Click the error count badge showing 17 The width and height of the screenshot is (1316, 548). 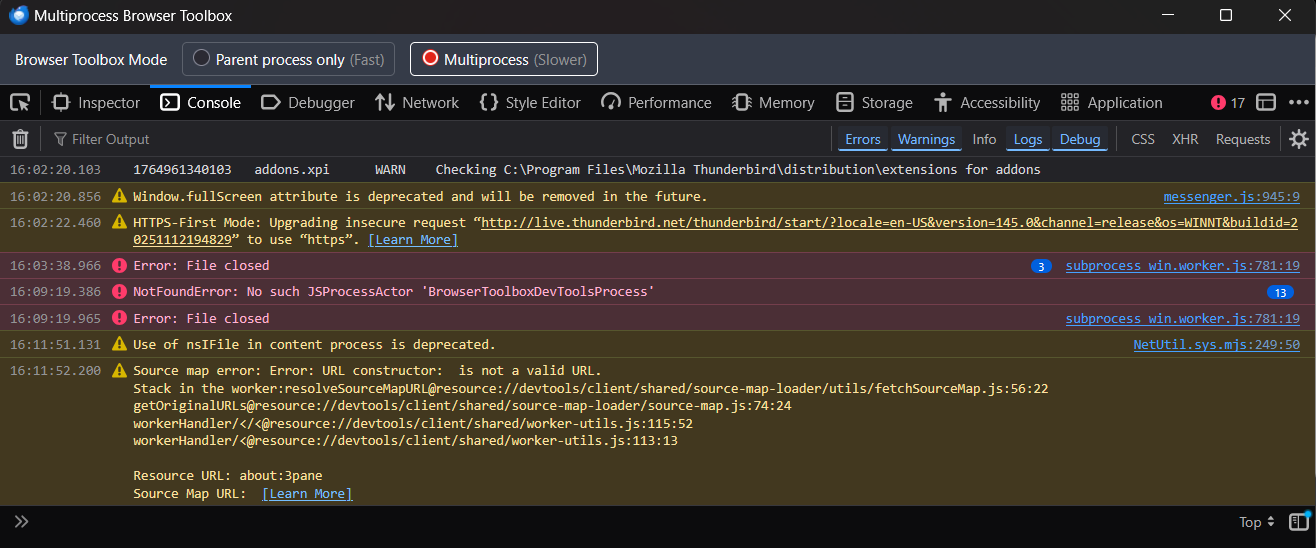point(1228,102)
